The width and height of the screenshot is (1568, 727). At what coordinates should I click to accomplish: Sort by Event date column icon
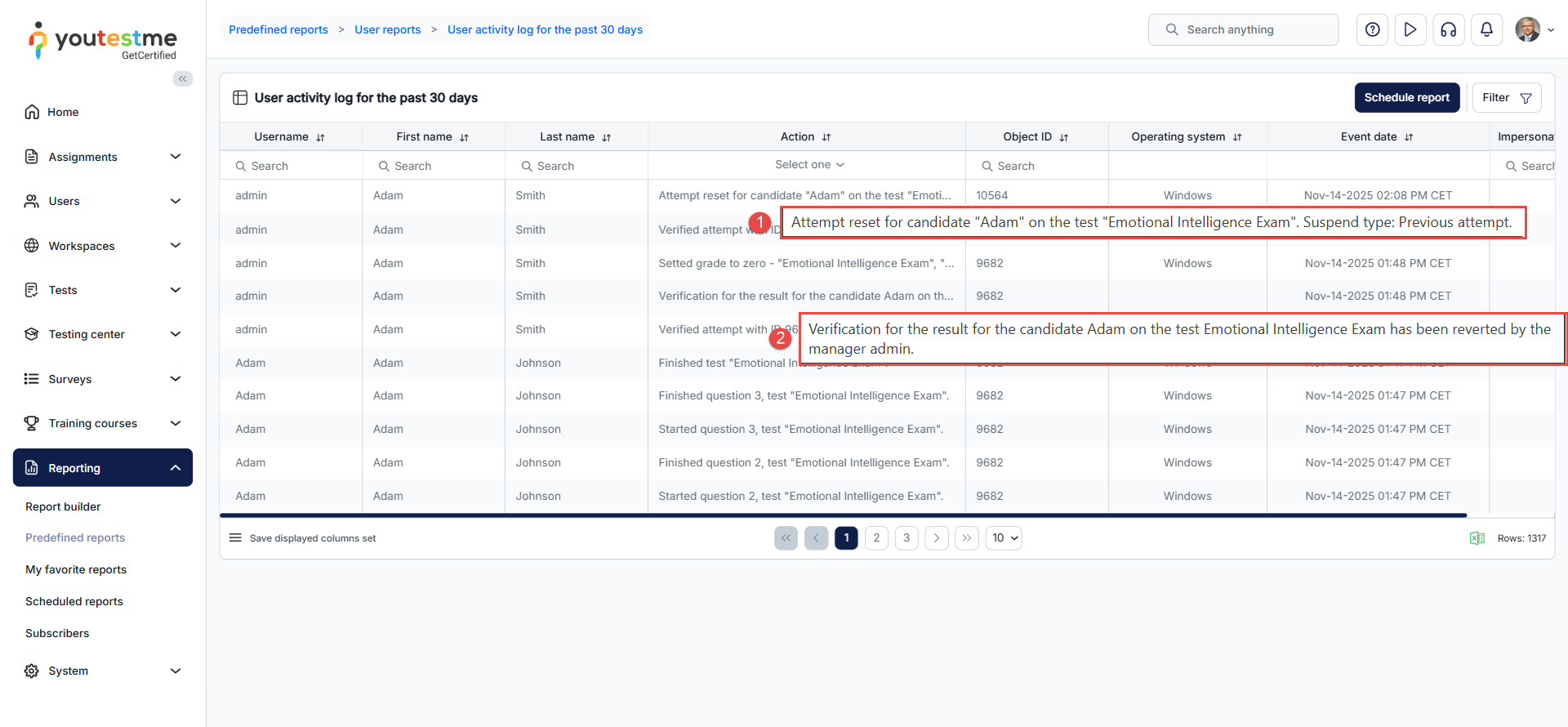pyautogui.click(x=1409, y=137)
